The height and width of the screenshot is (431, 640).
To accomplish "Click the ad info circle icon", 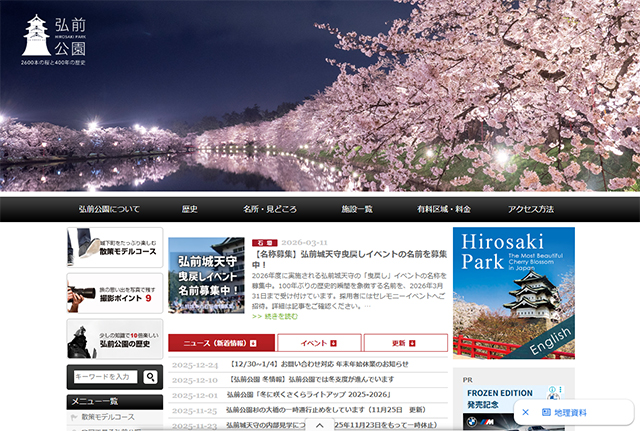I will pyautogui.click(x=552, y=389).
